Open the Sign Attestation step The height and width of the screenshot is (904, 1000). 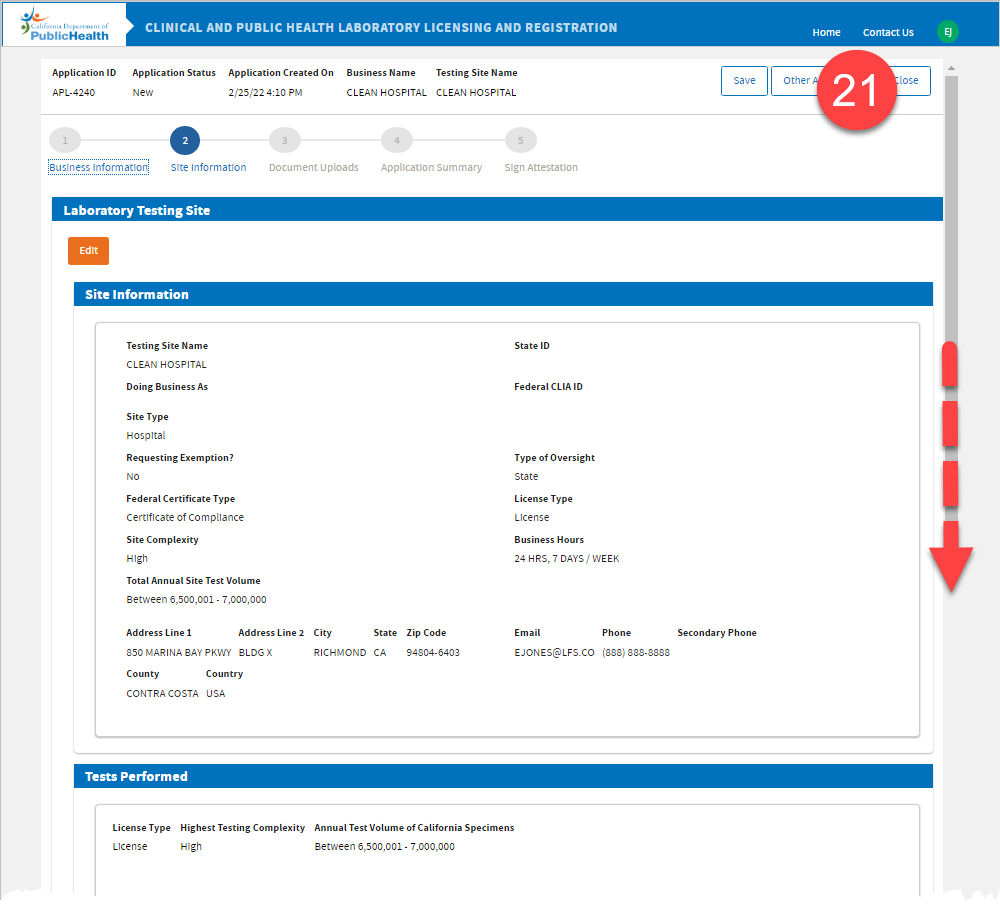coord(541,167)
